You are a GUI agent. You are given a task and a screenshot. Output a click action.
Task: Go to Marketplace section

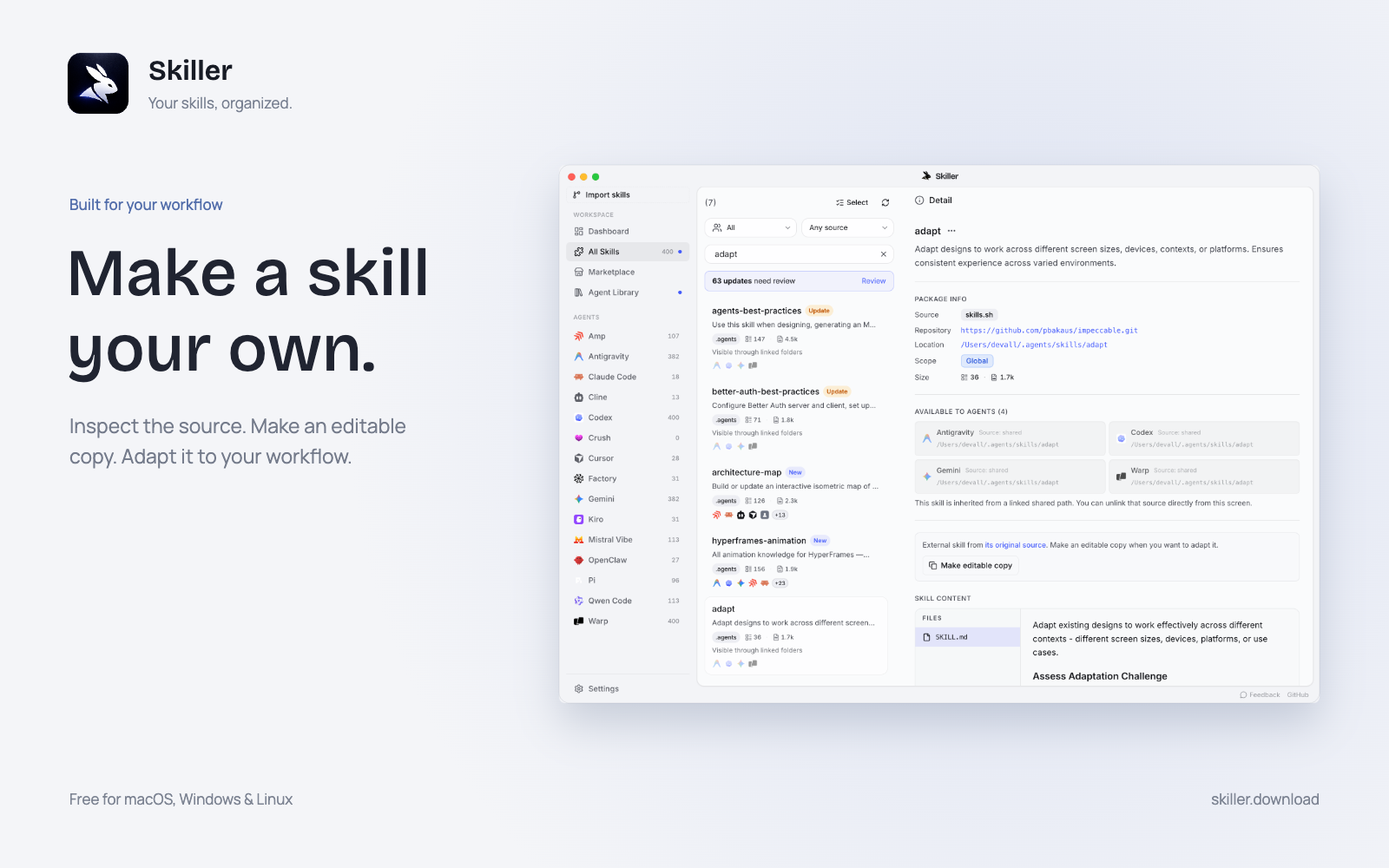[x=628, y=273]
